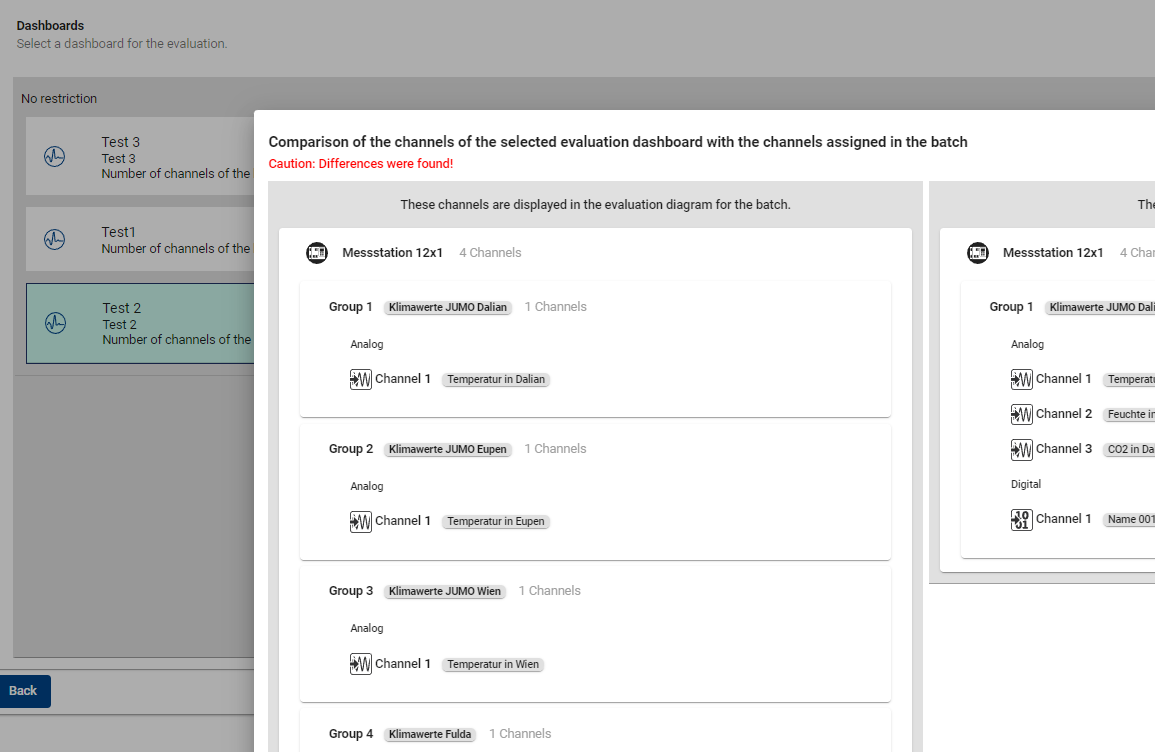This screenshot has height=752, width=1155.
Task: Click the Test1 dashboard chart icon
Action: tap(55, 239)
